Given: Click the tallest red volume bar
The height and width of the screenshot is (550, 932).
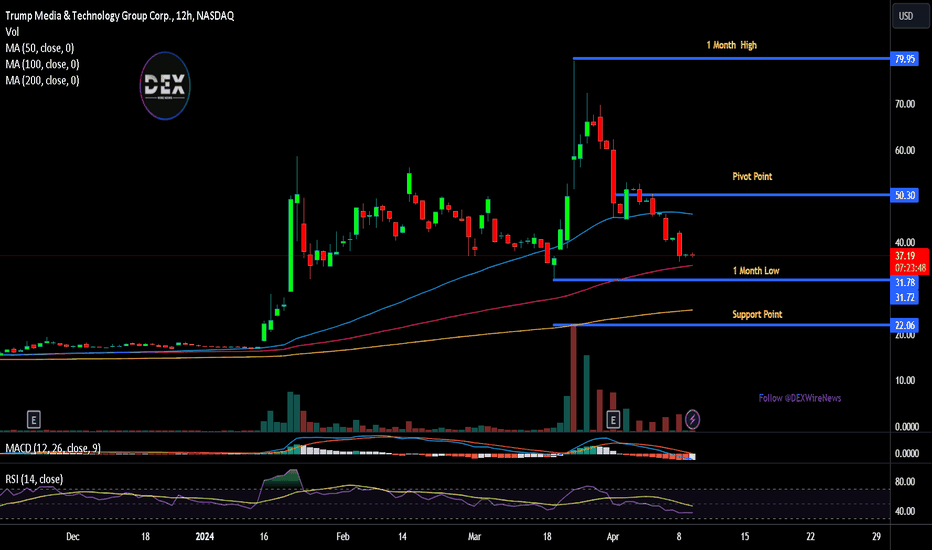Looking at the screenshot, I should 574,378.
